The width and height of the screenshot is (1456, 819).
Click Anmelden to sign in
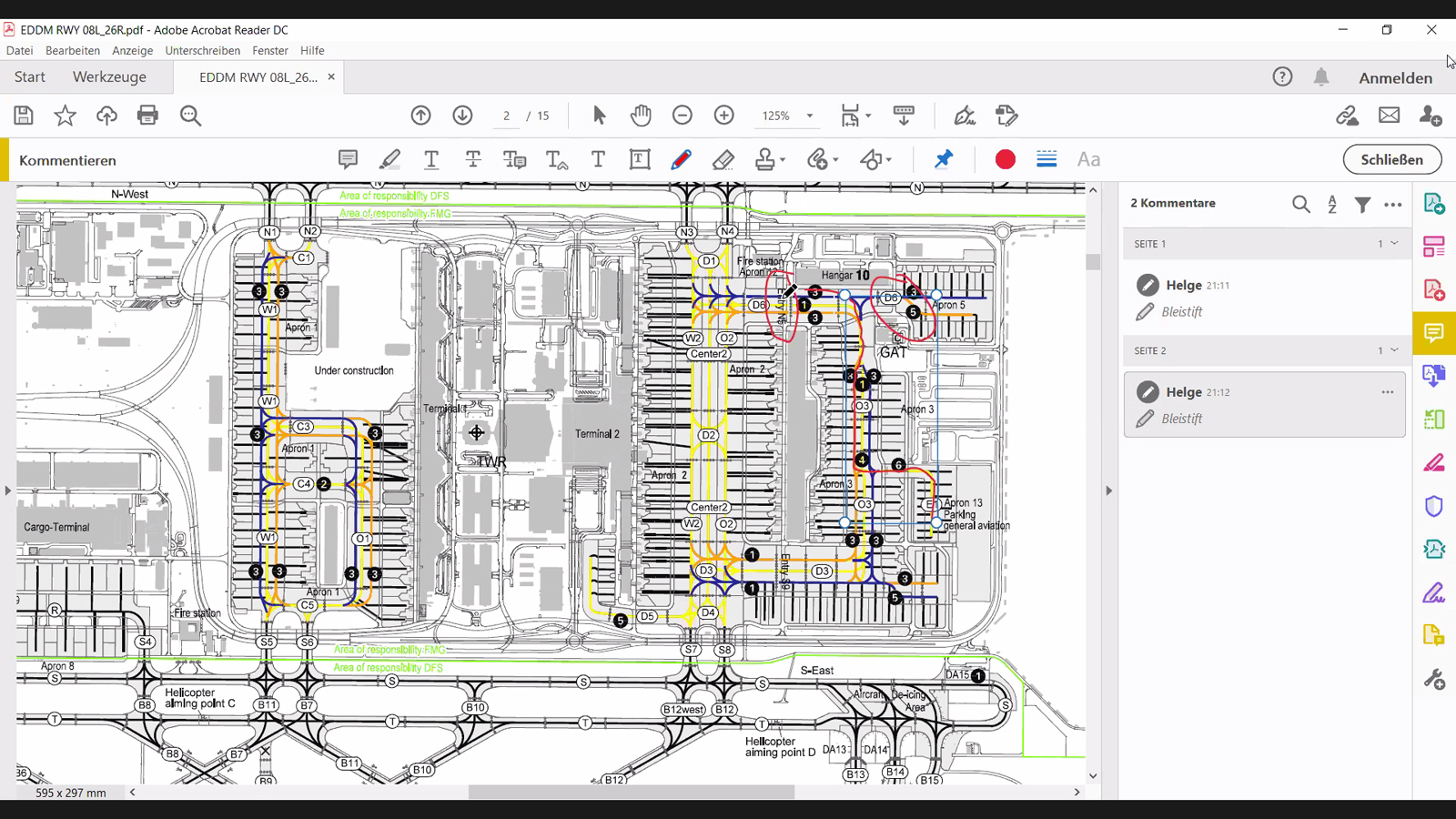pyautogui.click(x=1395, y=78)
